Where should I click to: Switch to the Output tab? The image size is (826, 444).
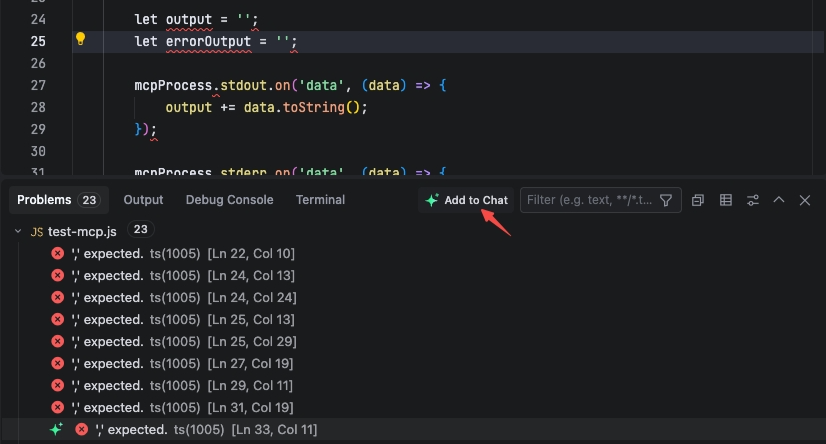pyautogui.click(x=143, y=200)
